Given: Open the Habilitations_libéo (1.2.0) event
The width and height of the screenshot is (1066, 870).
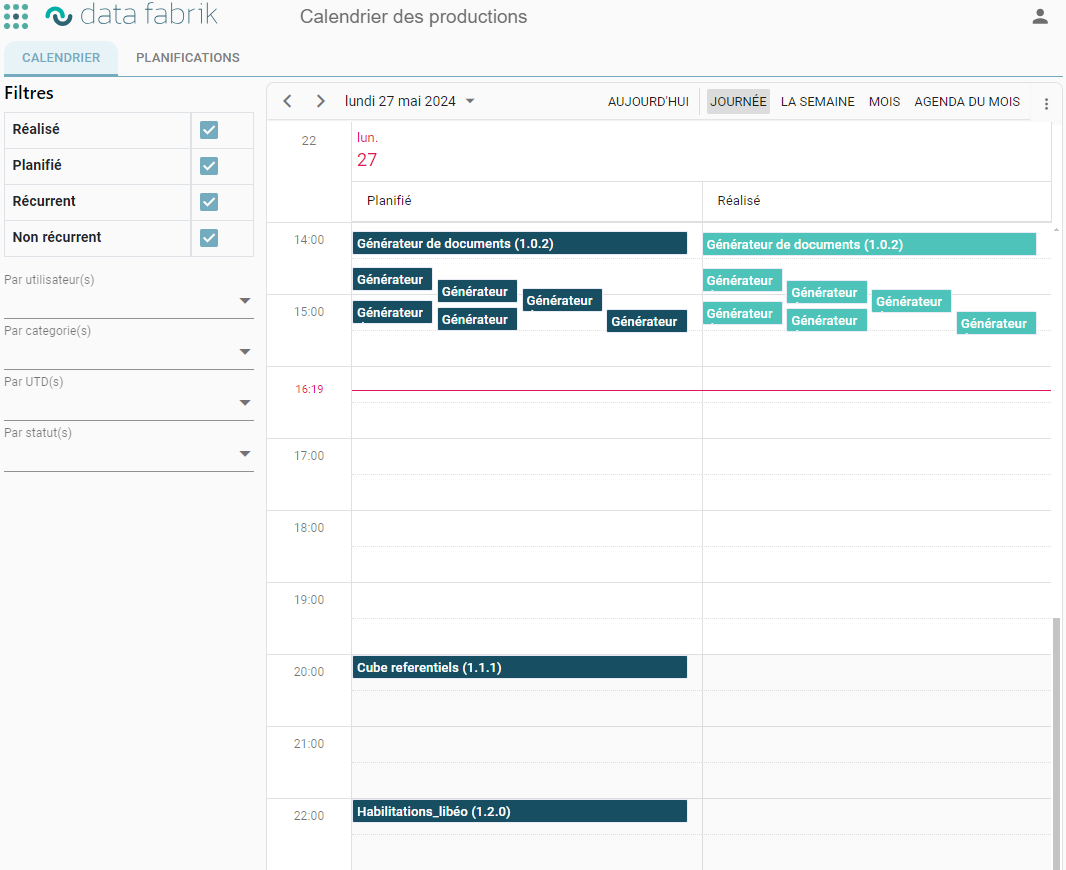Looking at the screenshot, I should 519,812.
